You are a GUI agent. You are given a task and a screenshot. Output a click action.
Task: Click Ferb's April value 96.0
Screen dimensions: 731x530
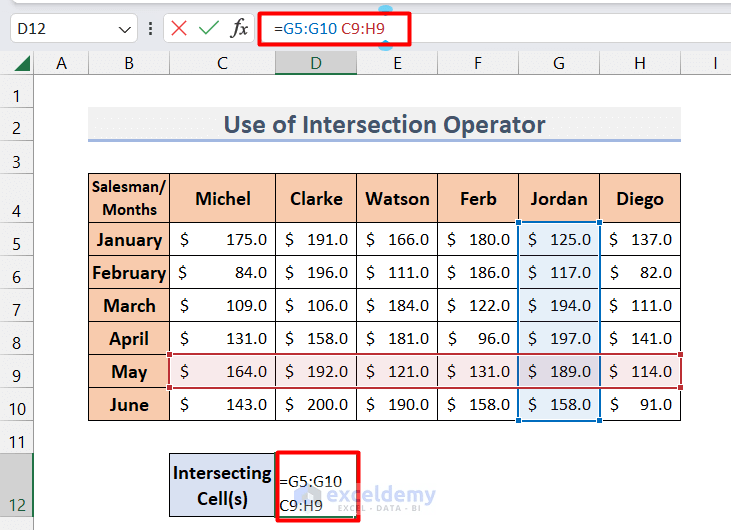478,338
